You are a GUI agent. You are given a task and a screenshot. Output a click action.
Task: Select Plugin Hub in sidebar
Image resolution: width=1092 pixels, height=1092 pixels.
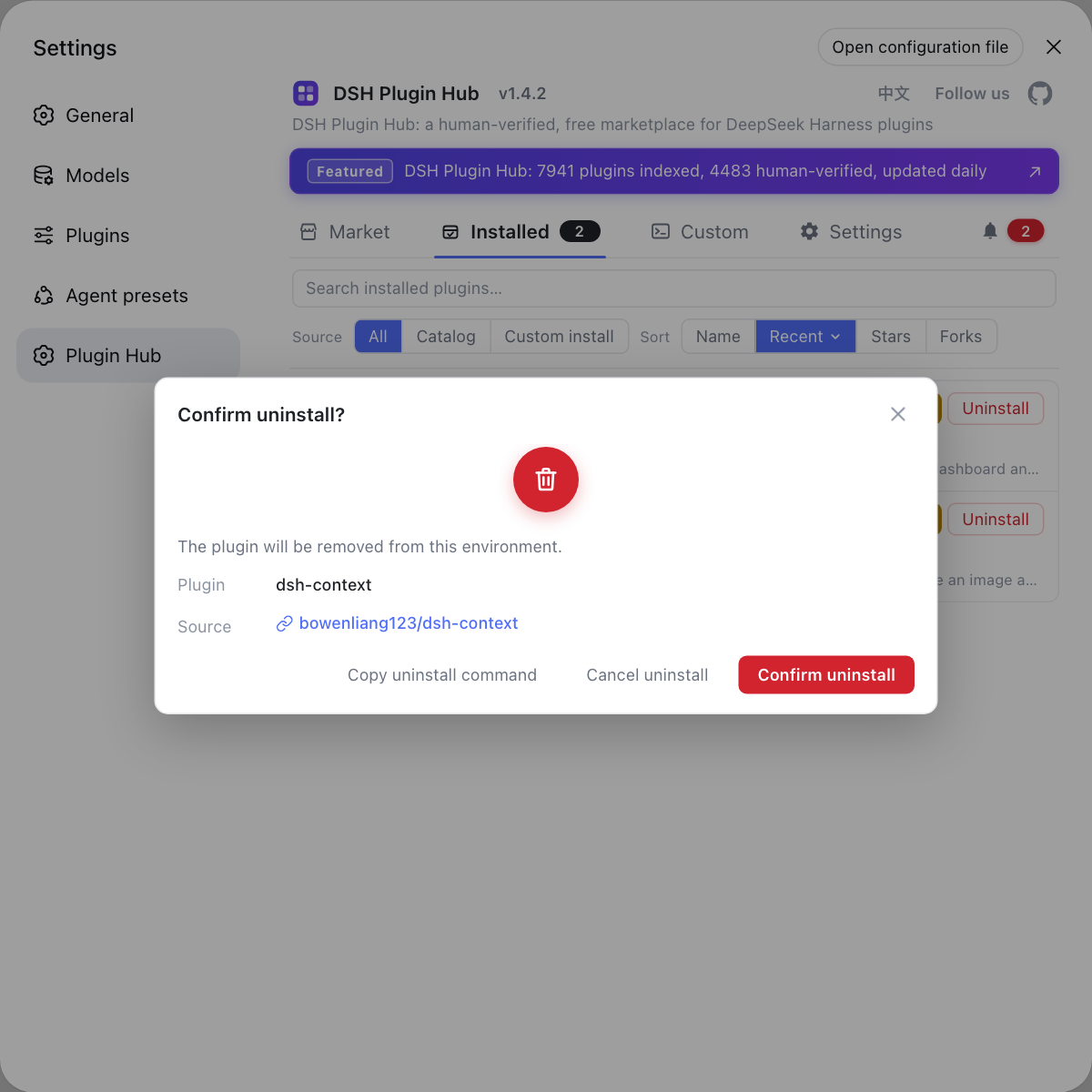click(128, 356)
